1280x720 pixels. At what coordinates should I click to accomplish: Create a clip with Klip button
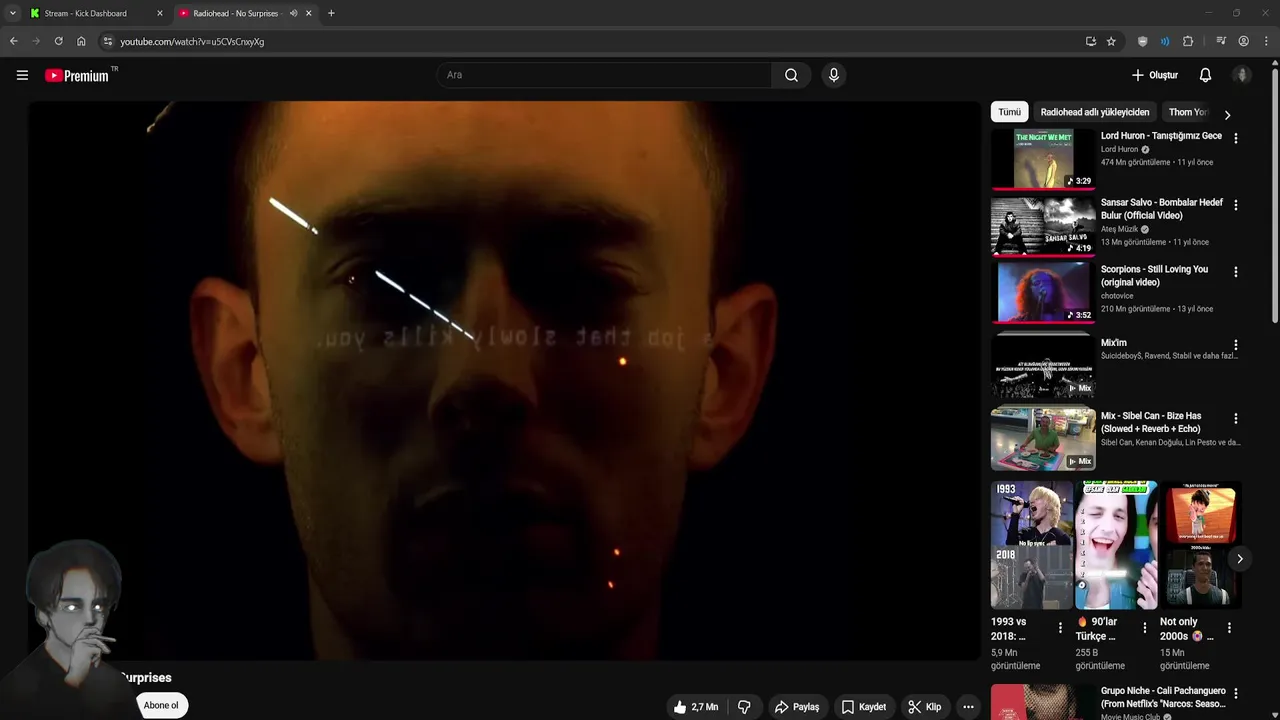[924, 707]
